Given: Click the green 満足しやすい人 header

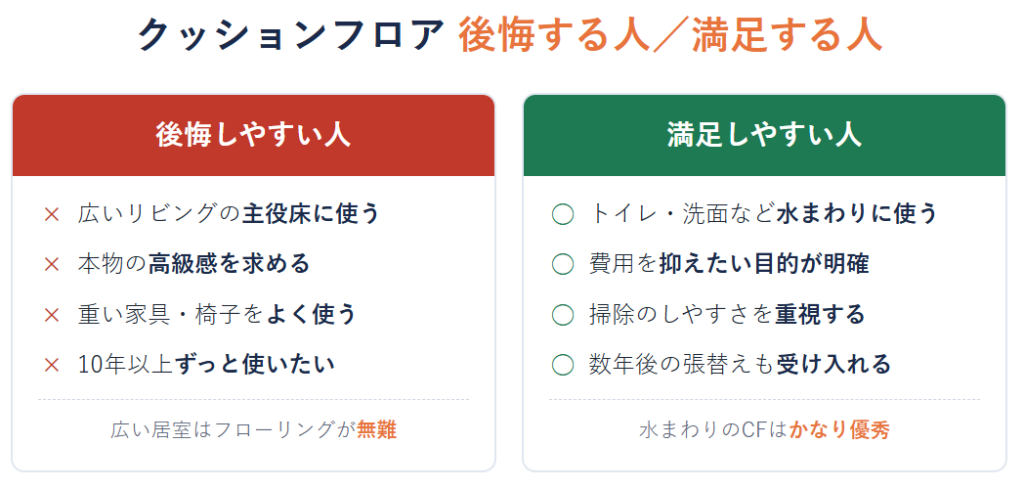Looking at the screenshot, I should (764, 135).
